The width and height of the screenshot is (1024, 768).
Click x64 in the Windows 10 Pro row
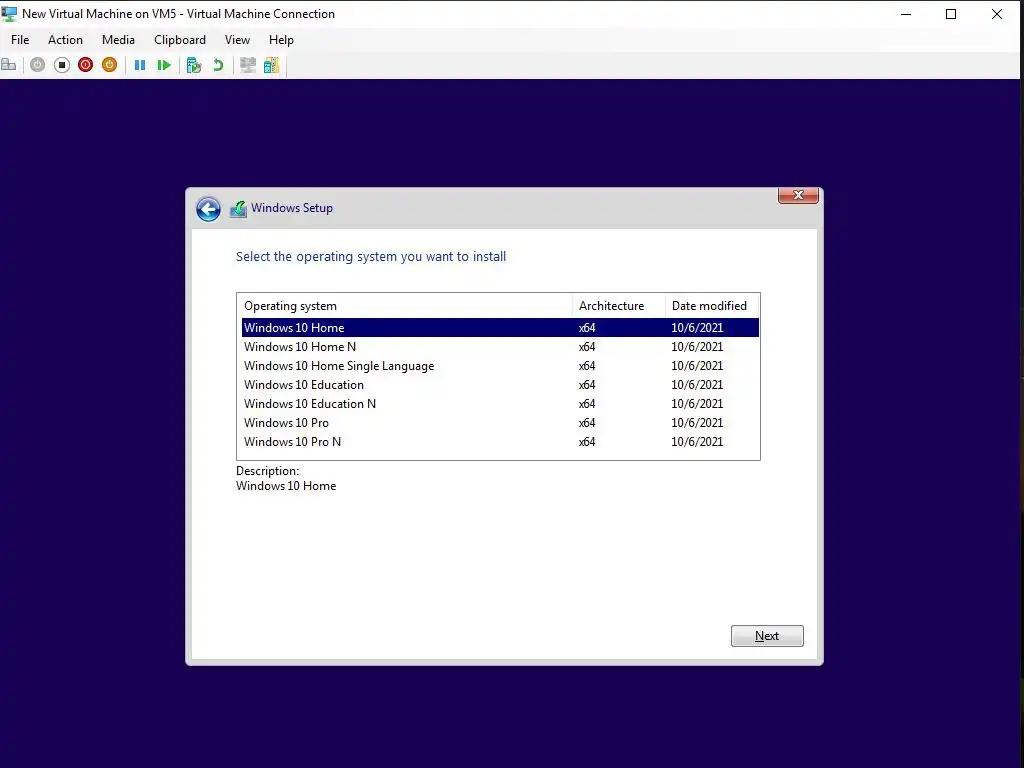pyautogui.click(x=587, y=423)
